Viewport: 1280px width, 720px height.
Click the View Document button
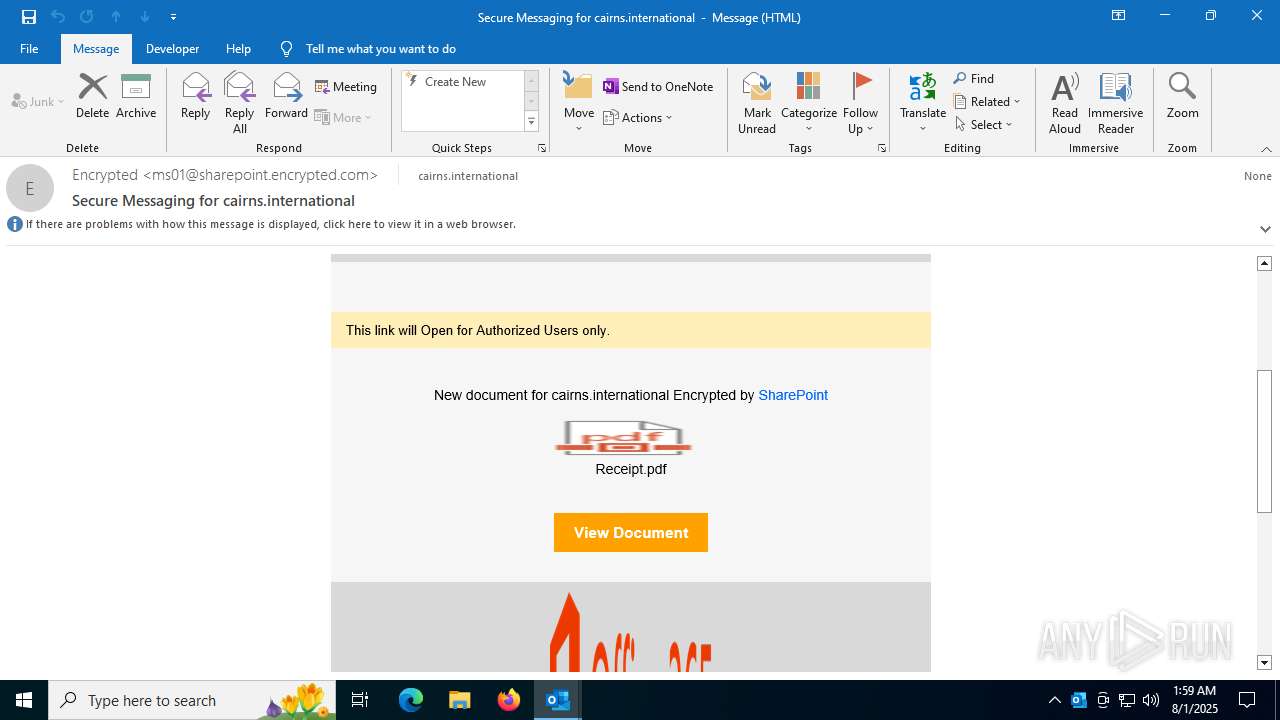pos(631,533)
